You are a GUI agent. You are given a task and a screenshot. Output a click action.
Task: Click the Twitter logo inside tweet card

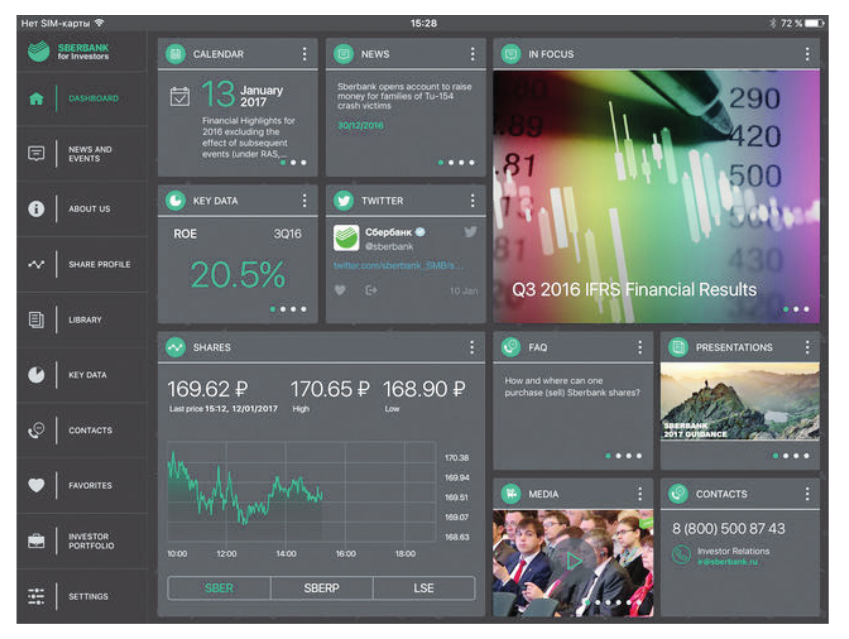tap(471, 232)
